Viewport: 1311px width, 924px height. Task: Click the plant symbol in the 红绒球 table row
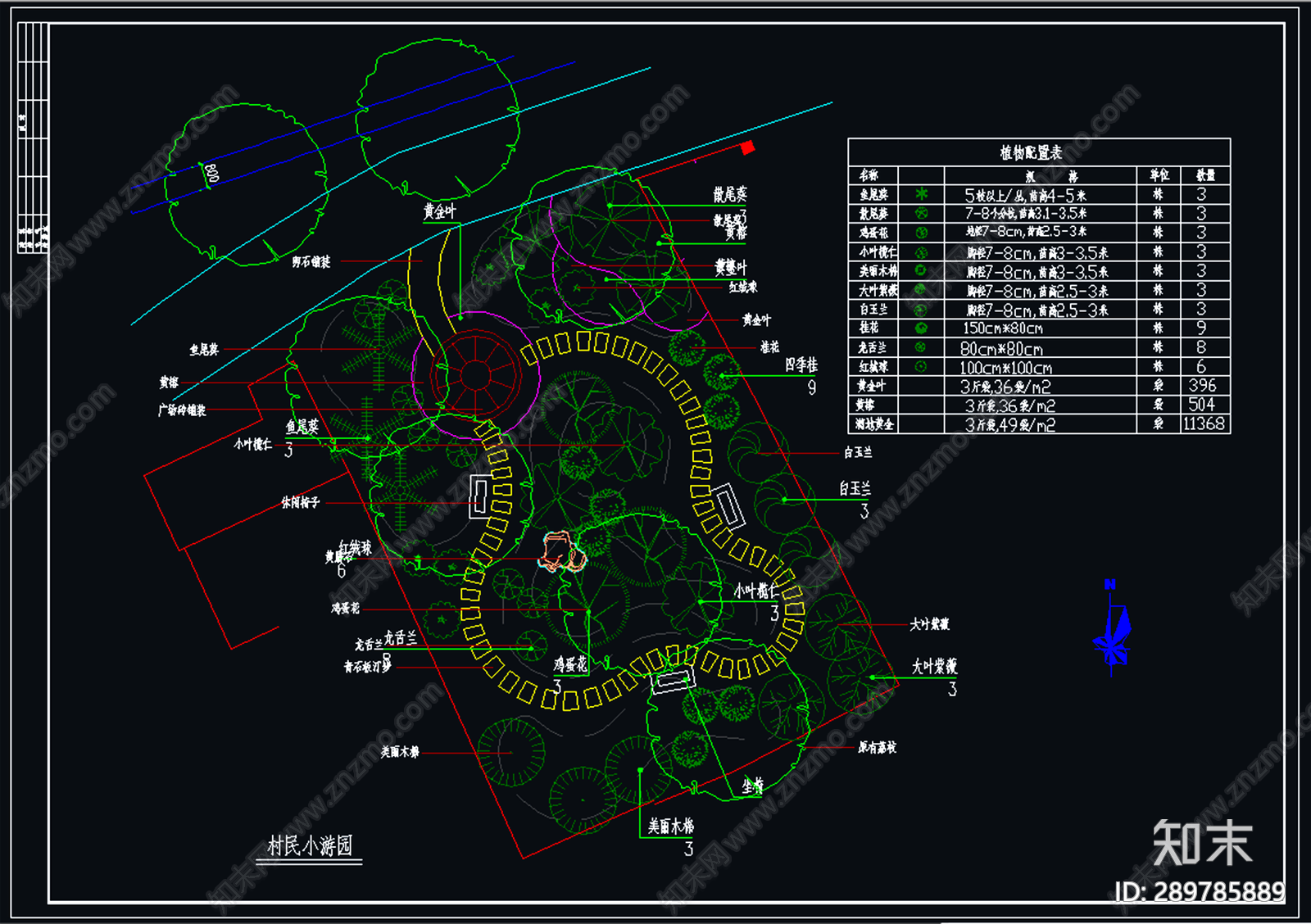click(x=922, y=367)
